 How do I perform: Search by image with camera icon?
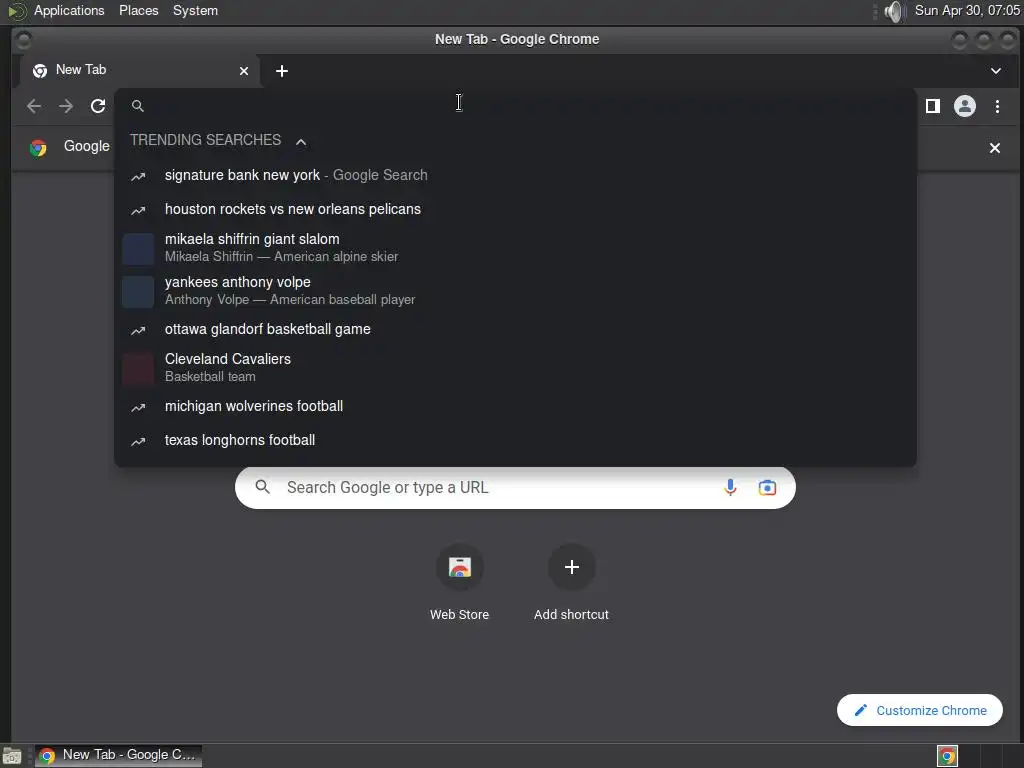767,487
